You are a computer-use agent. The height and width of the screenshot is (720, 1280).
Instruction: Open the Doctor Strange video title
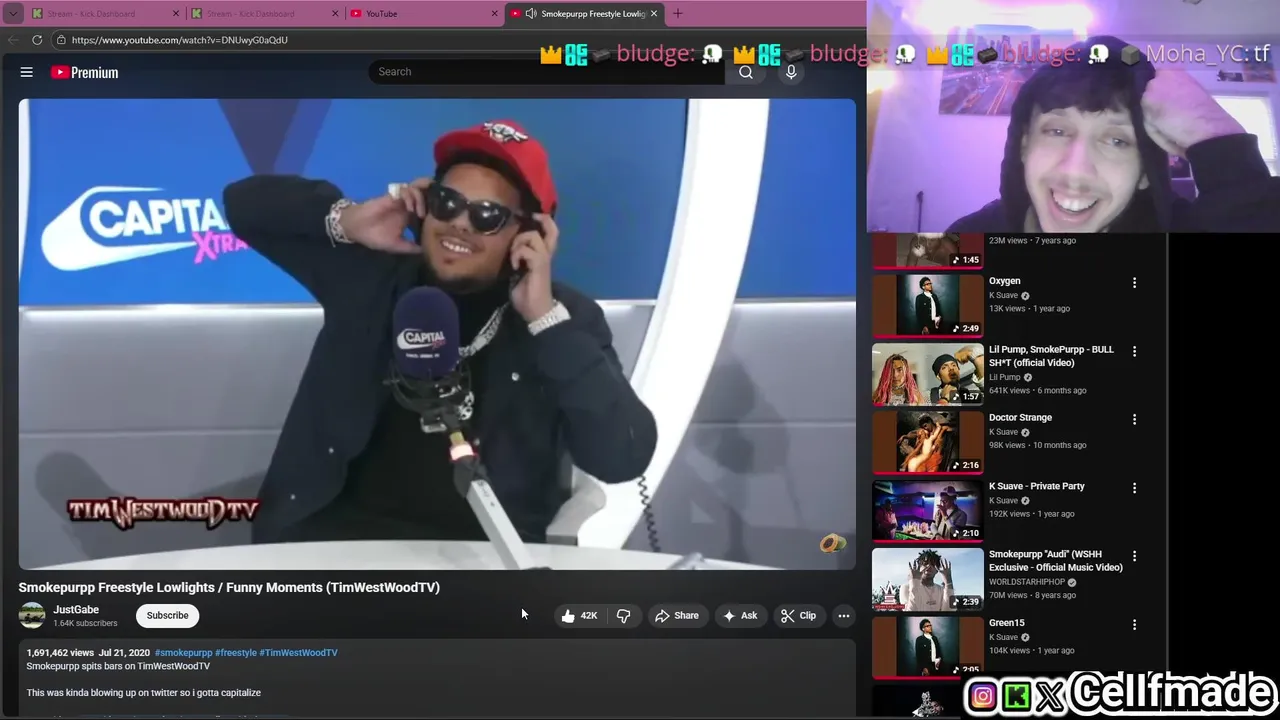click(x=1020, y=418)
